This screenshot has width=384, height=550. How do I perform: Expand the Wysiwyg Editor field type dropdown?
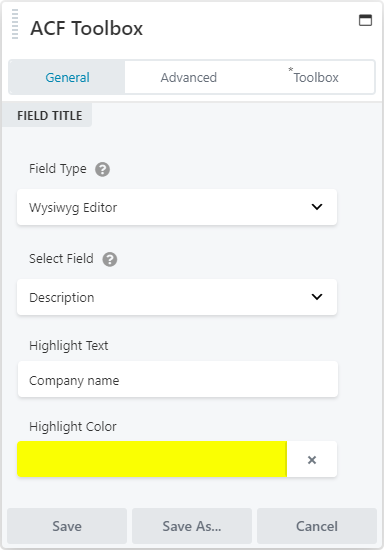[177, 207]
